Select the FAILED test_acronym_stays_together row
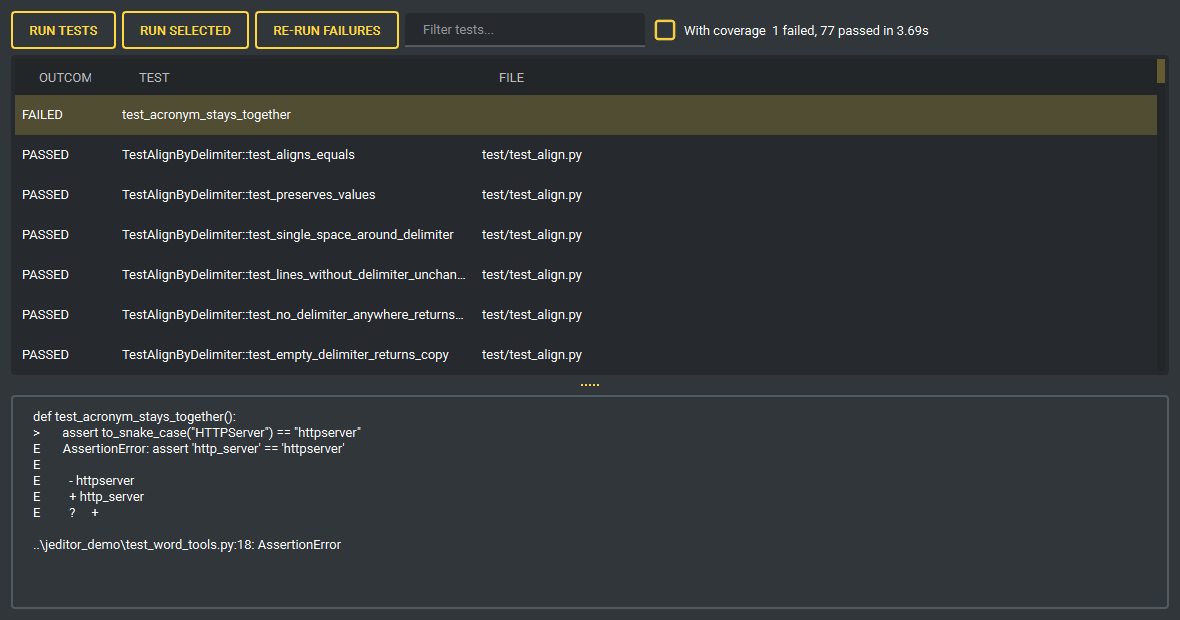The width and height of the screenshot is (1180, 620). pos(585,115)
